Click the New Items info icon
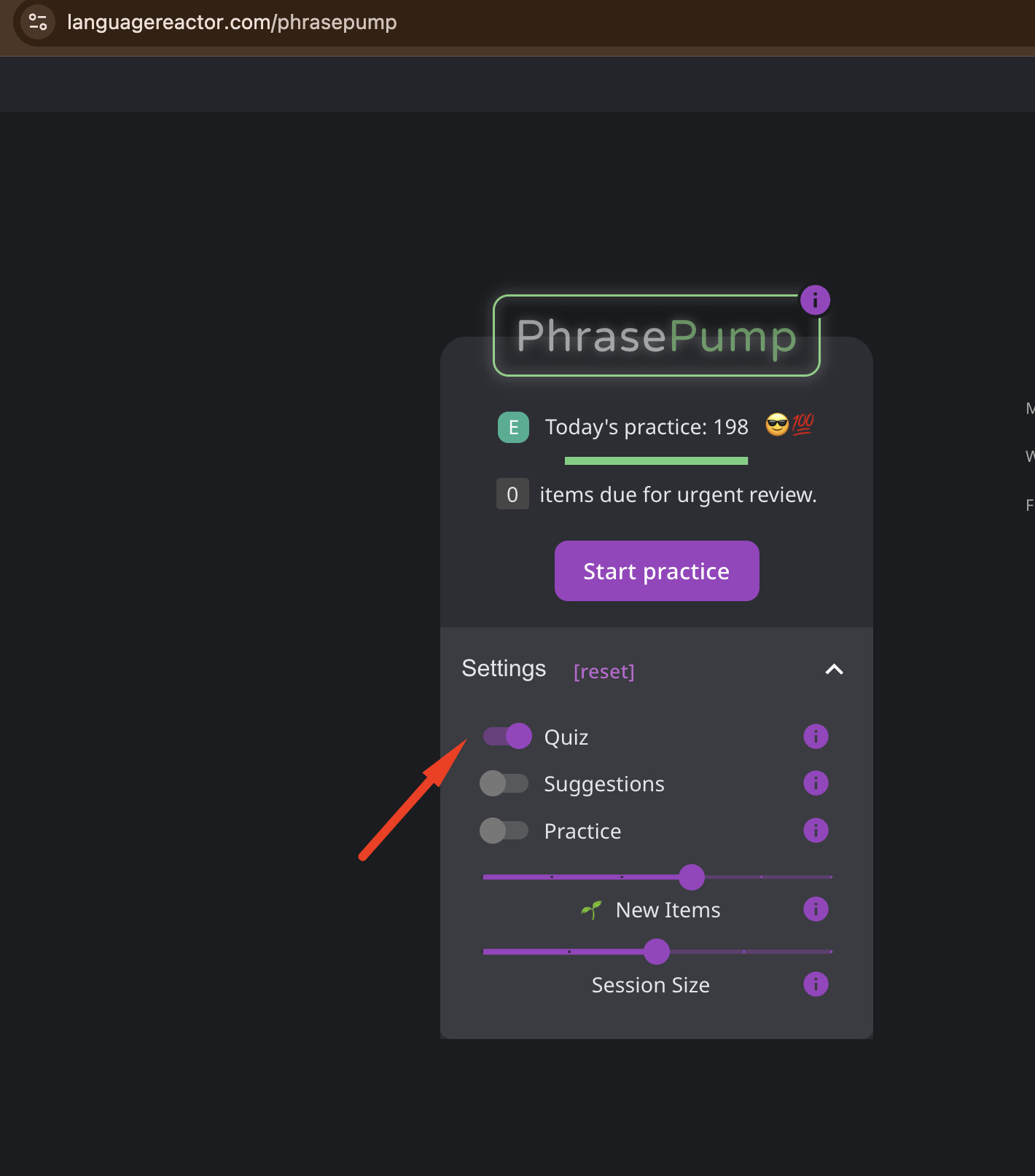1035x1176 pixels. (816, 909)
